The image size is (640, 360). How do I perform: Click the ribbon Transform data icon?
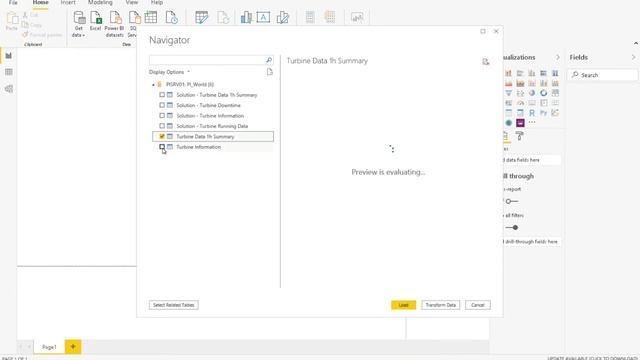pos(201,18)
